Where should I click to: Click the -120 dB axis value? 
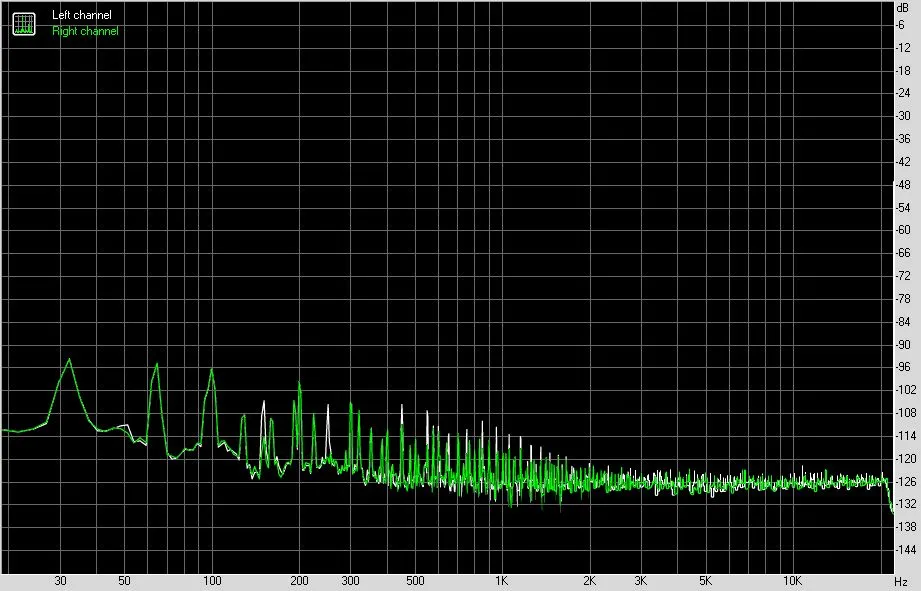pos(905,459)
